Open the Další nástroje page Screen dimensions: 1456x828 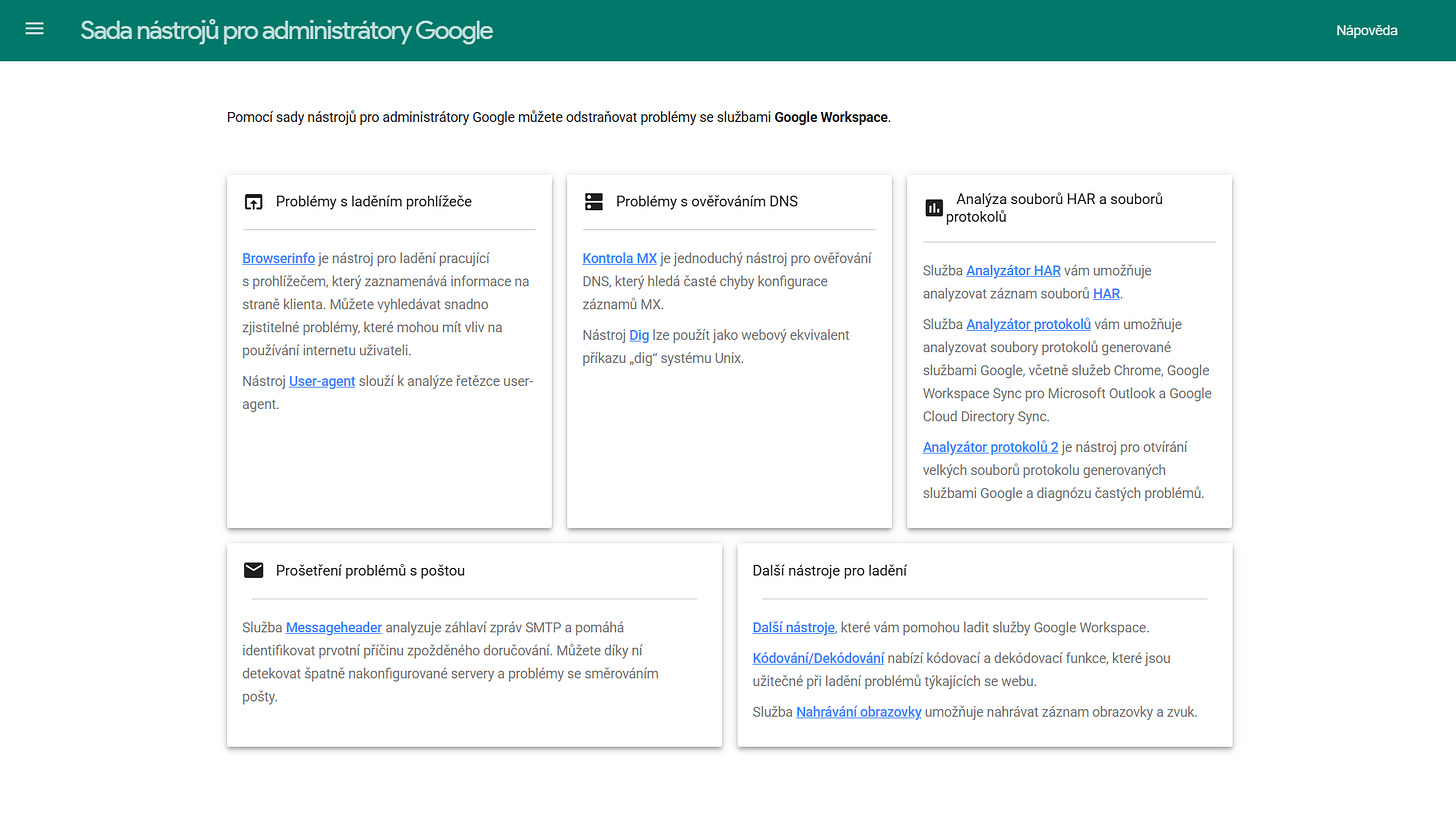(x=793, y=627)
